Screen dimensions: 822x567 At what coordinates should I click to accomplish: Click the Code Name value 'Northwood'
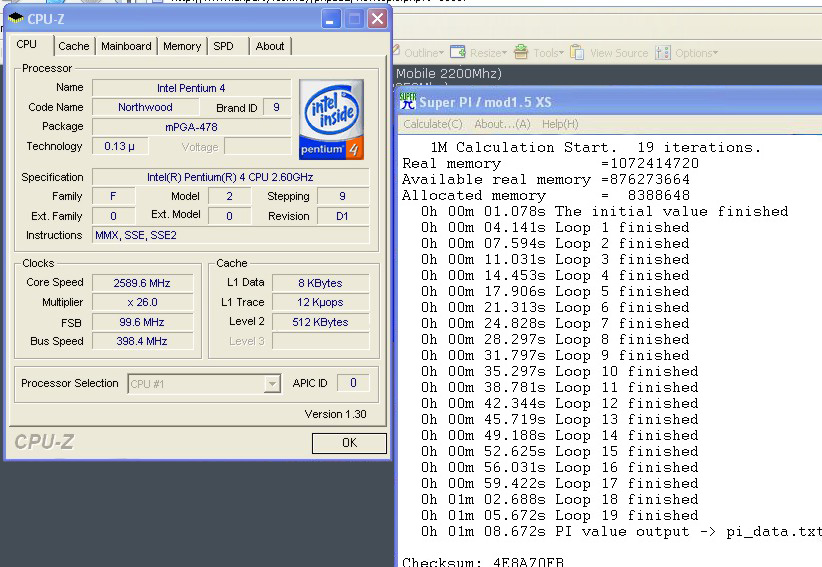(x=145, y=107)
